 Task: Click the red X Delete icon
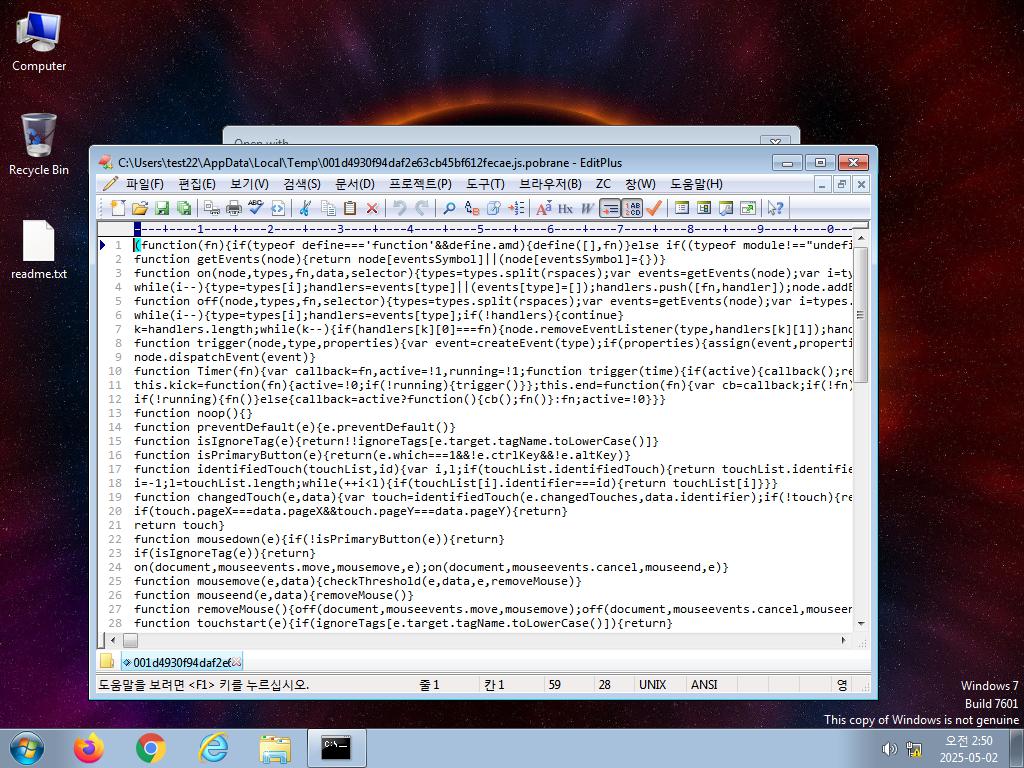(x=372, y=208)
